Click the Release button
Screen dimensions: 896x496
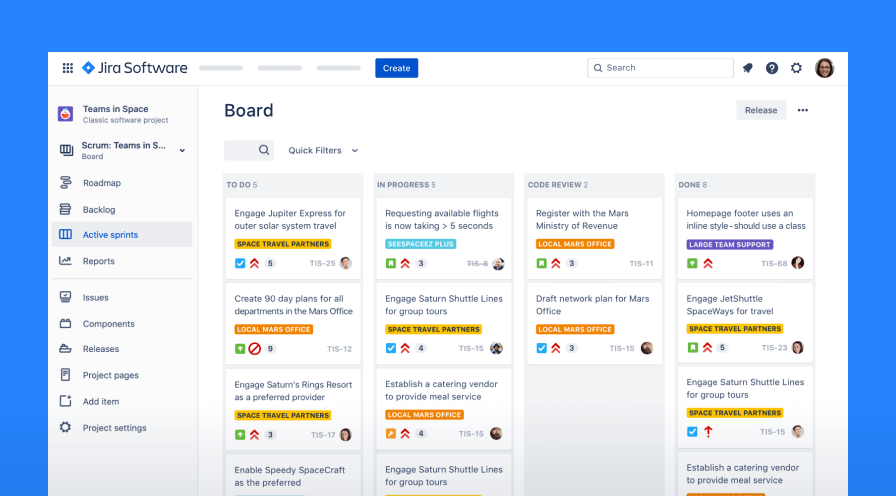(760, 111)
